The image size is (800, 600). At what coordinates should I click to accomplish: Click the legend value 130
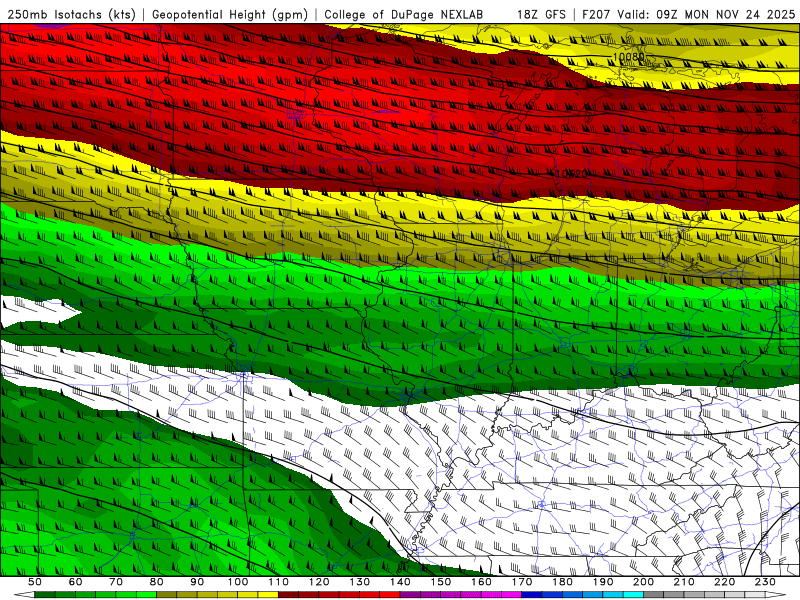[360, 582]
